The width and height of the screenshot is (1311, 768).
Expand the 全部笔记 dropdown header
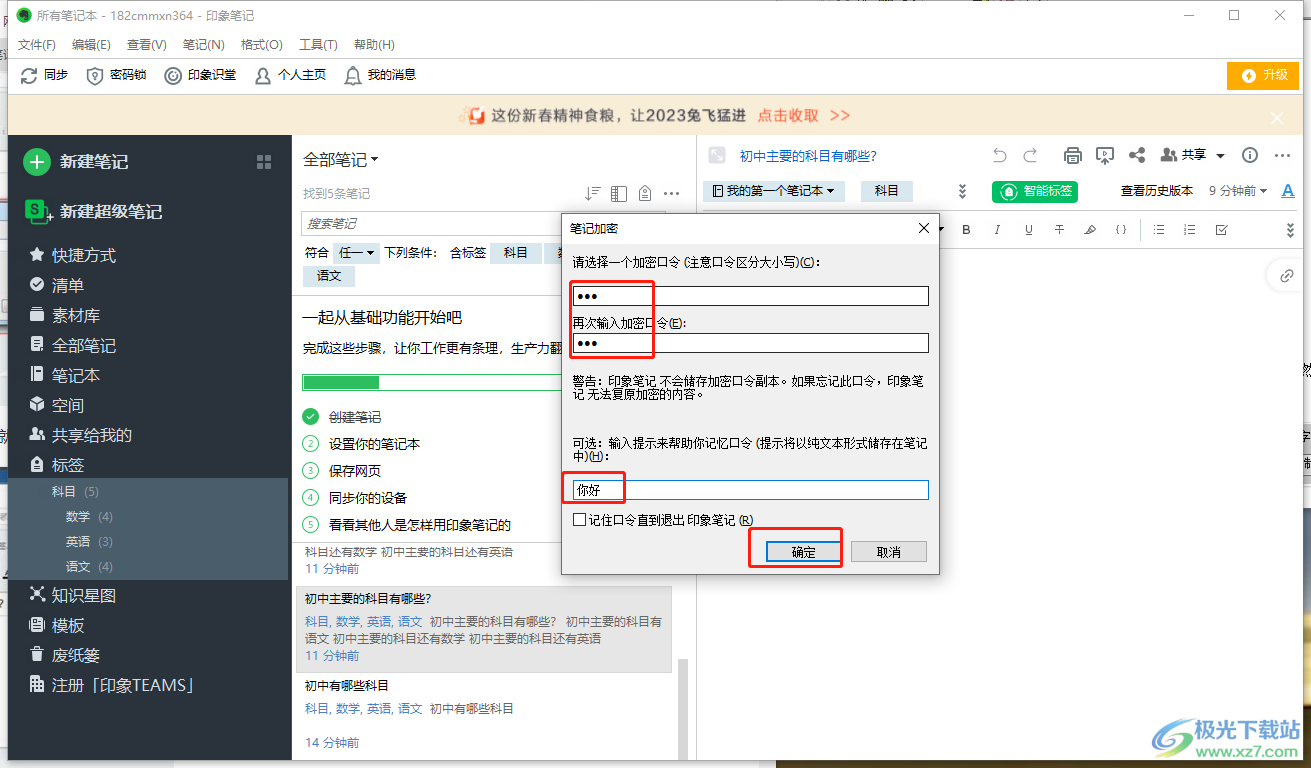341,159
